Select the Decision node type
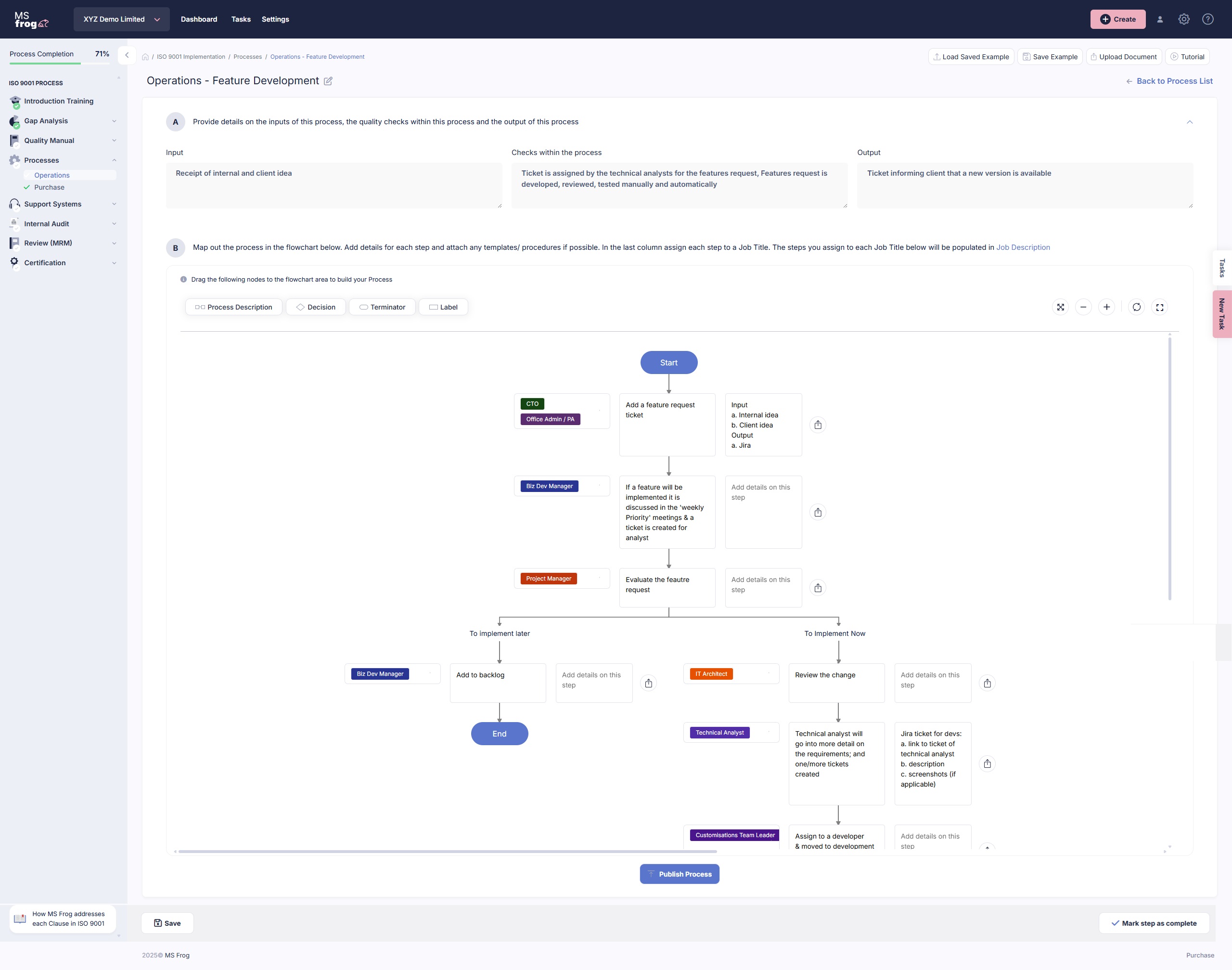Screen dimensions: 1232x970 tap(316, 307)
